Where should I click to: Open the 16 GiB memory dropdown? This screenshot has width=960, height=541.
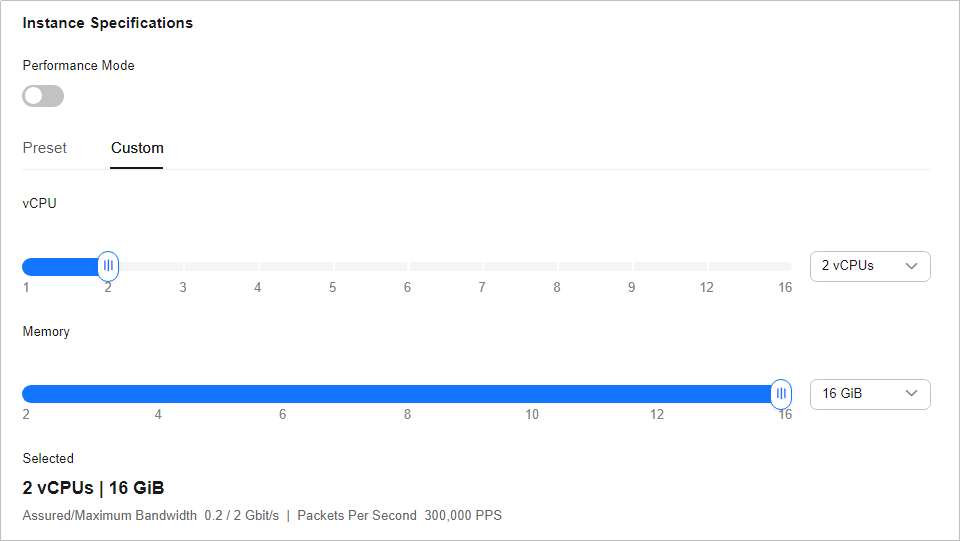869,394
